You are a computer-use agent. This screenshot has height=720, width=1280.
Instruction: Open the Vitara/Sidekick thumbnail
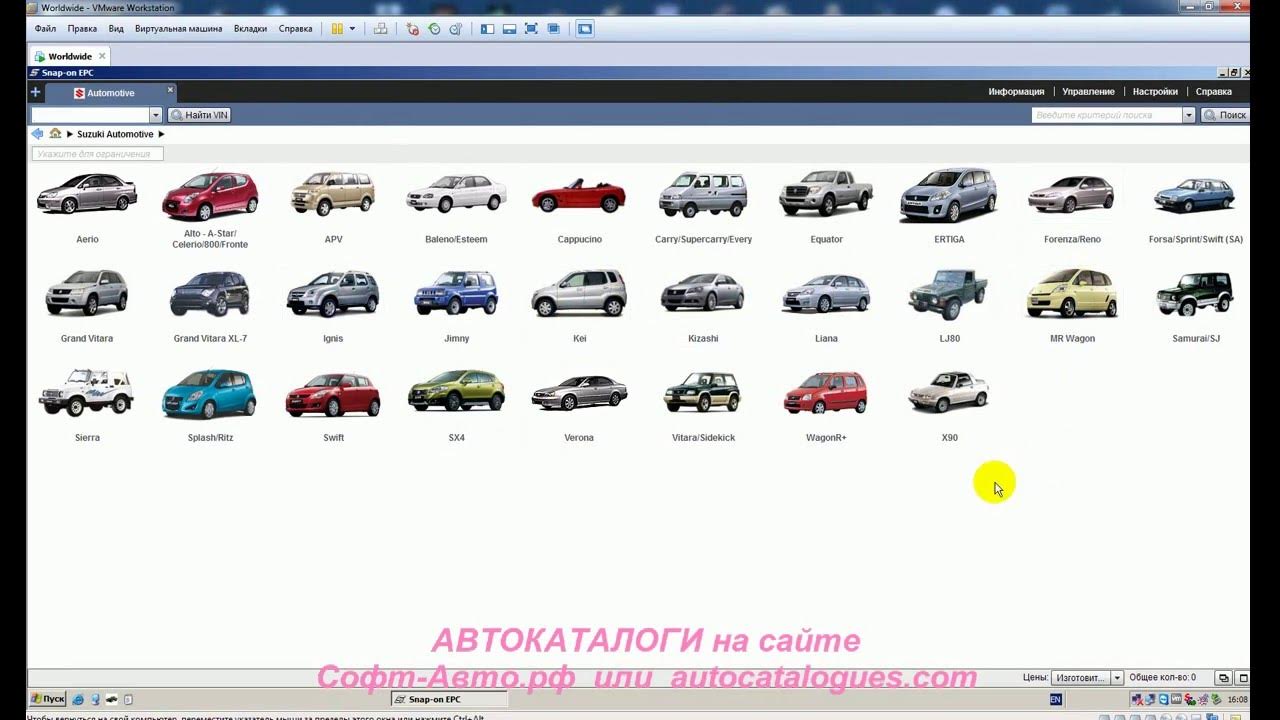click(x=703, y=392)
